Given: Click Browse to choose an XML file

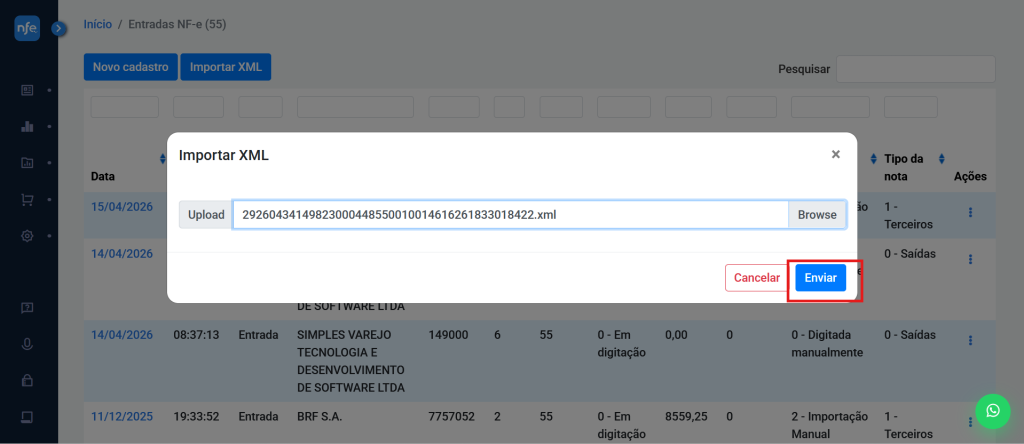Looking at the screenshot, I should tap(816, 215).
